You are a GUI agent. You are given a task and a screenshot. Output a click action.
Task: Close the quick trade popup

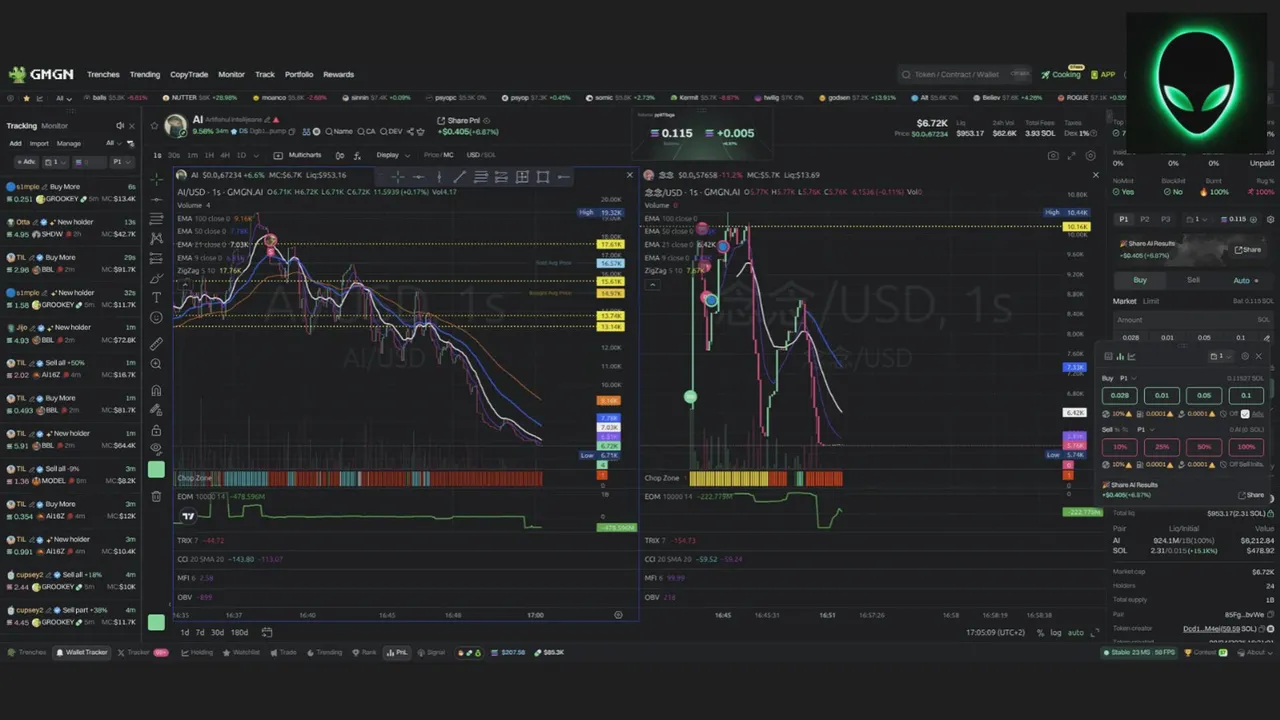(x=1258, y=356)
